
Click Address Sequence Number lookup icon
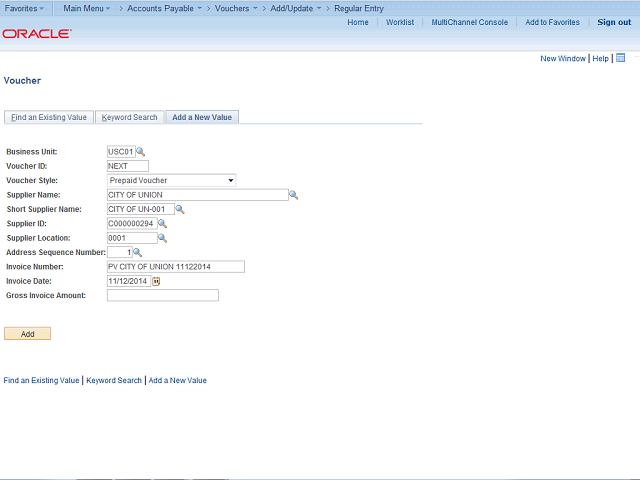[138, 253]
